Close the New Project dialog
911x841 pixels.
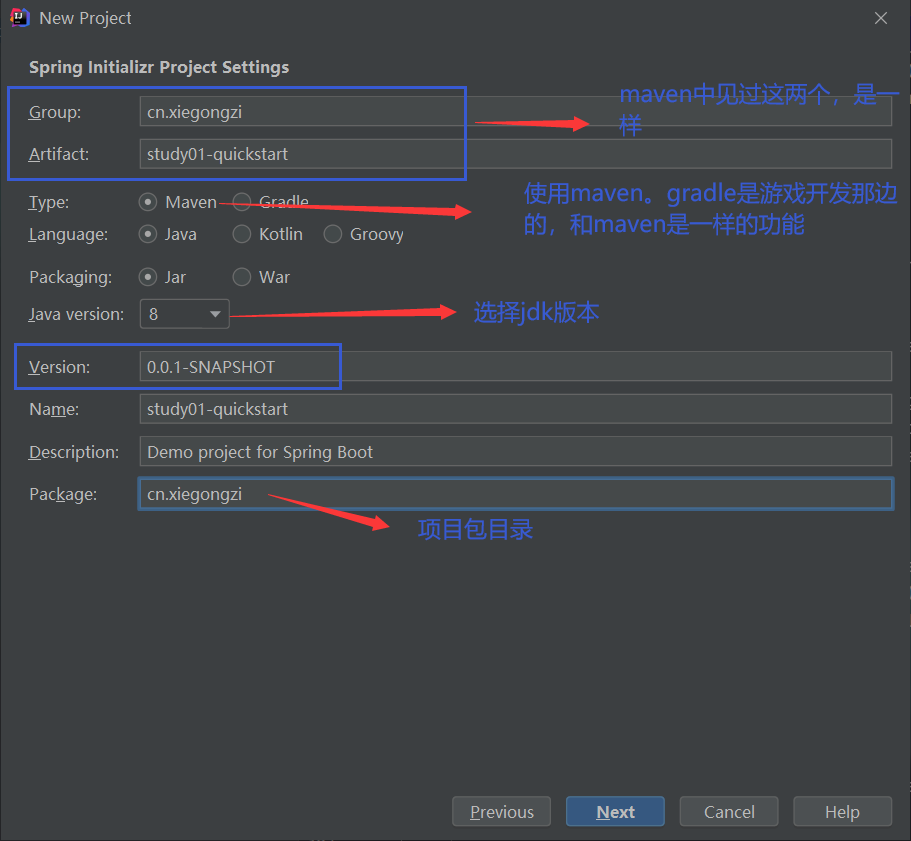pos(881,18)
